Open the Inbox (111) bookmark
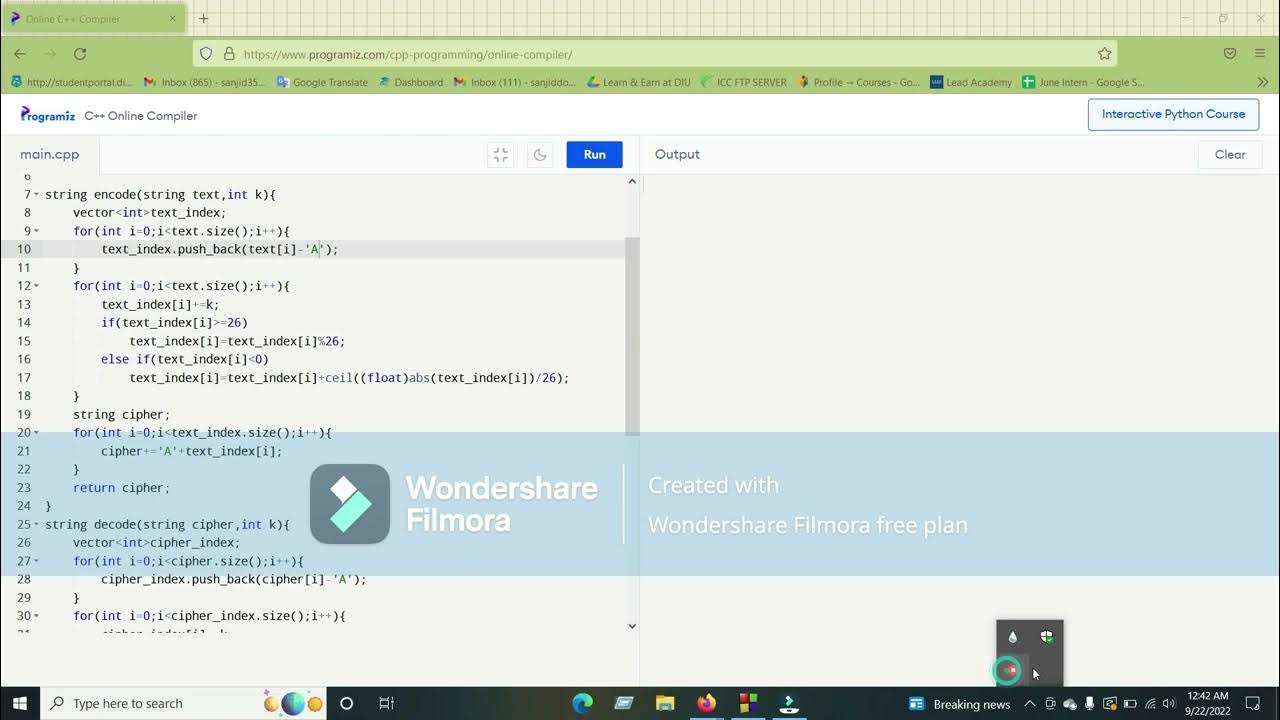The width and height of the screenshot is (1280, 720). (516, 82)
